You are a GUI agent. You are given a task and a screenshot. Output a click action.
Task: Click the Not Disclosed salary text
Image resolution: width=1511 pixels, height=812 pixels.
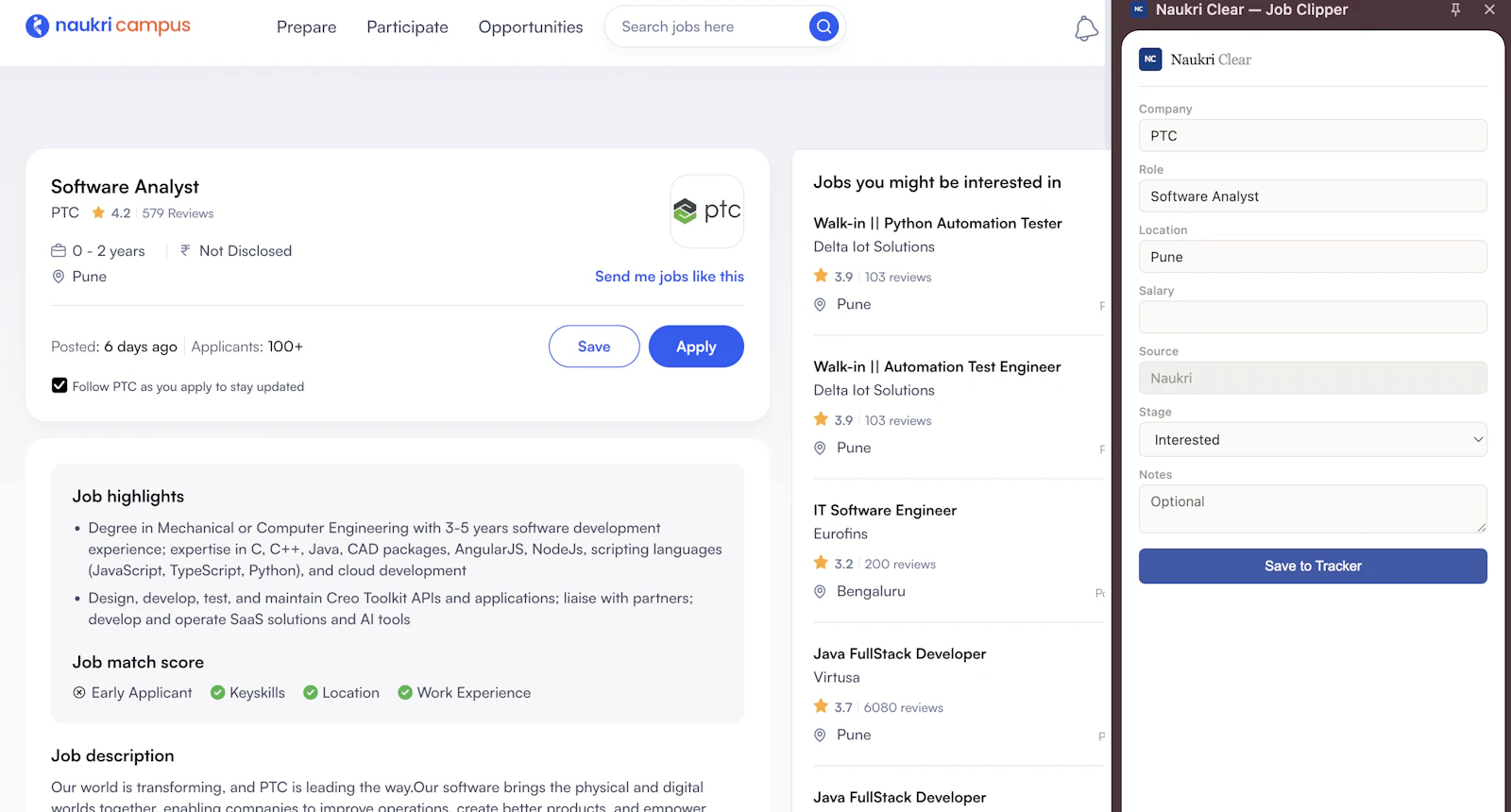[246, 251]
